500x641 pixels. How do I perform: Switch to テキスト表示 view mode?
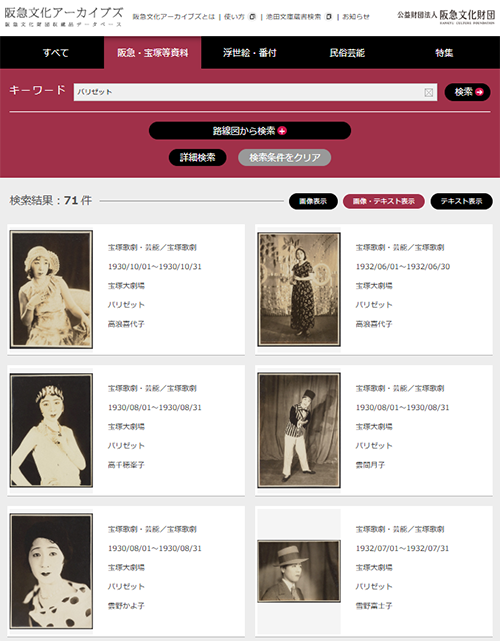coord(461,201)
